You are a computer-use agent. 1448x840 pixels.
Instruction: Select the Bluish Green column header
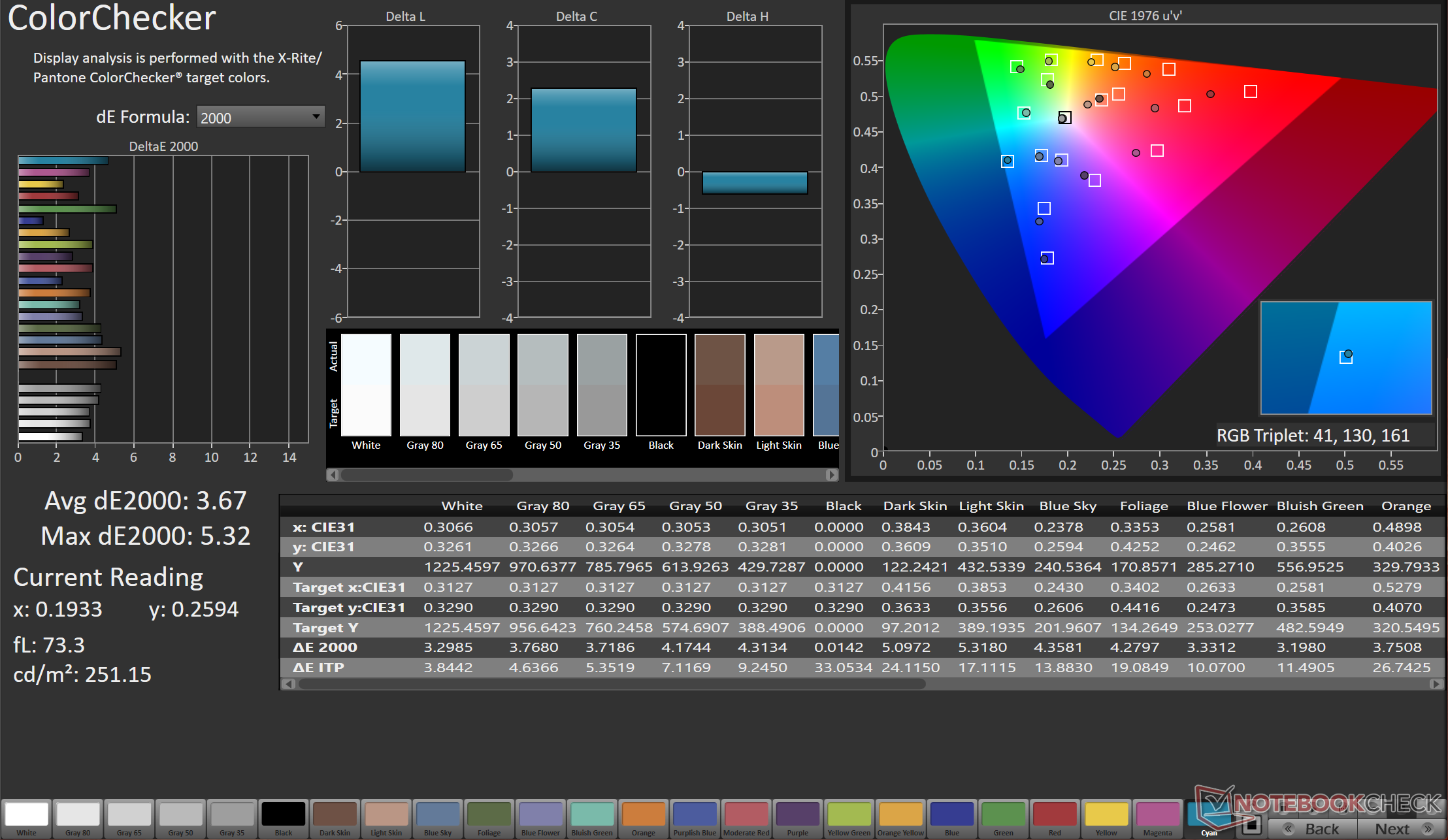coord(1320,506)
